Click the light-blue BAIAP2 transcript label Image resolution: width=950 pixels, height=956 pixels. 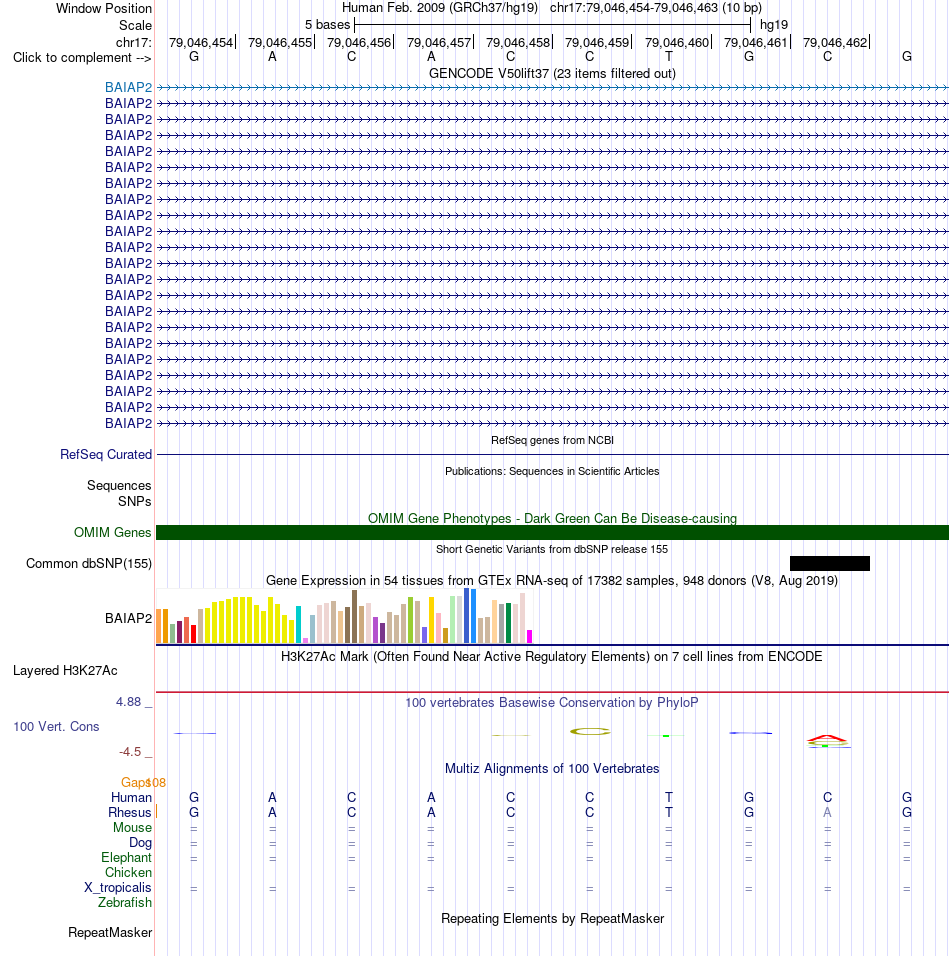click(128, 87)
